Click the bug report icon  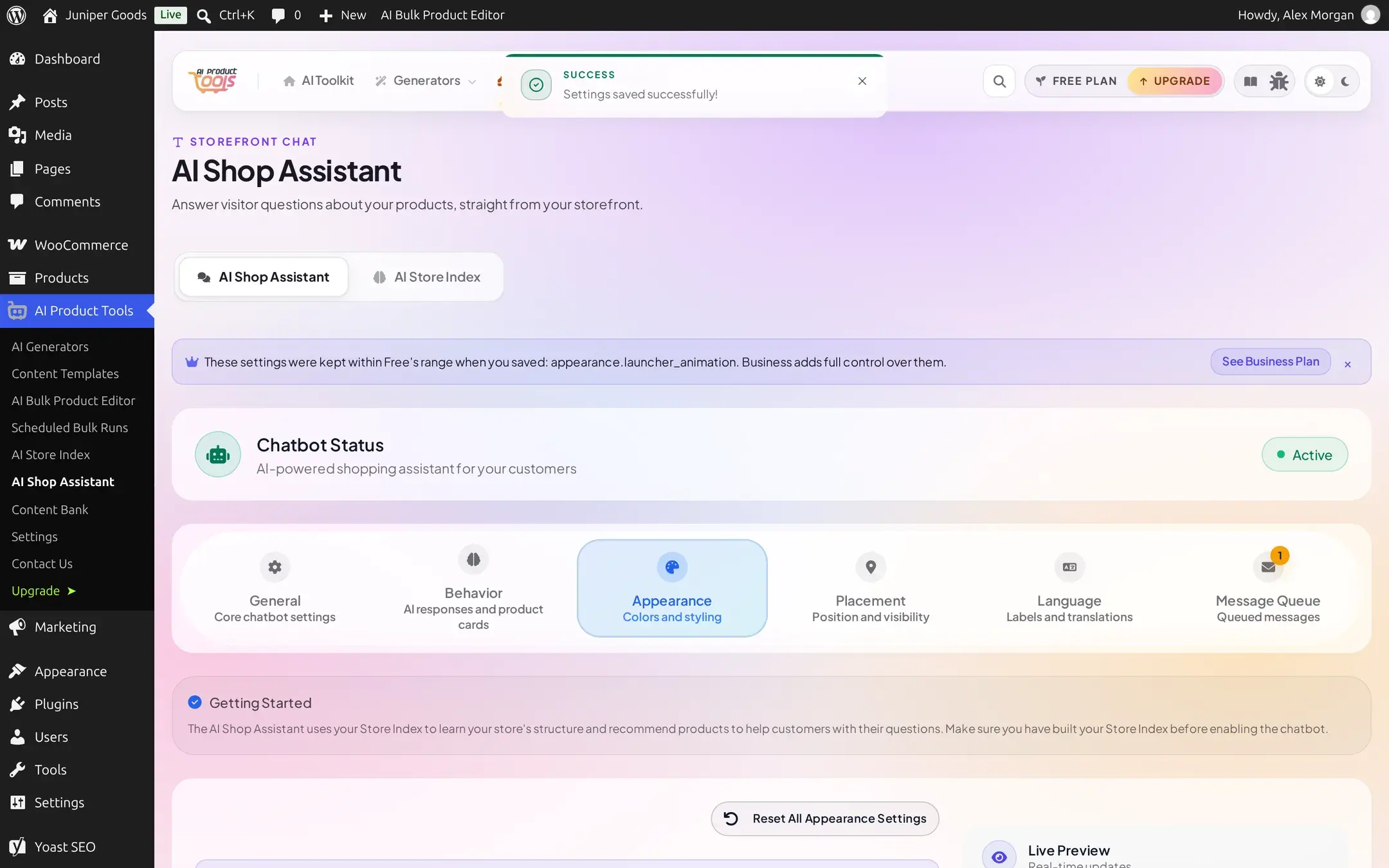1278,81
